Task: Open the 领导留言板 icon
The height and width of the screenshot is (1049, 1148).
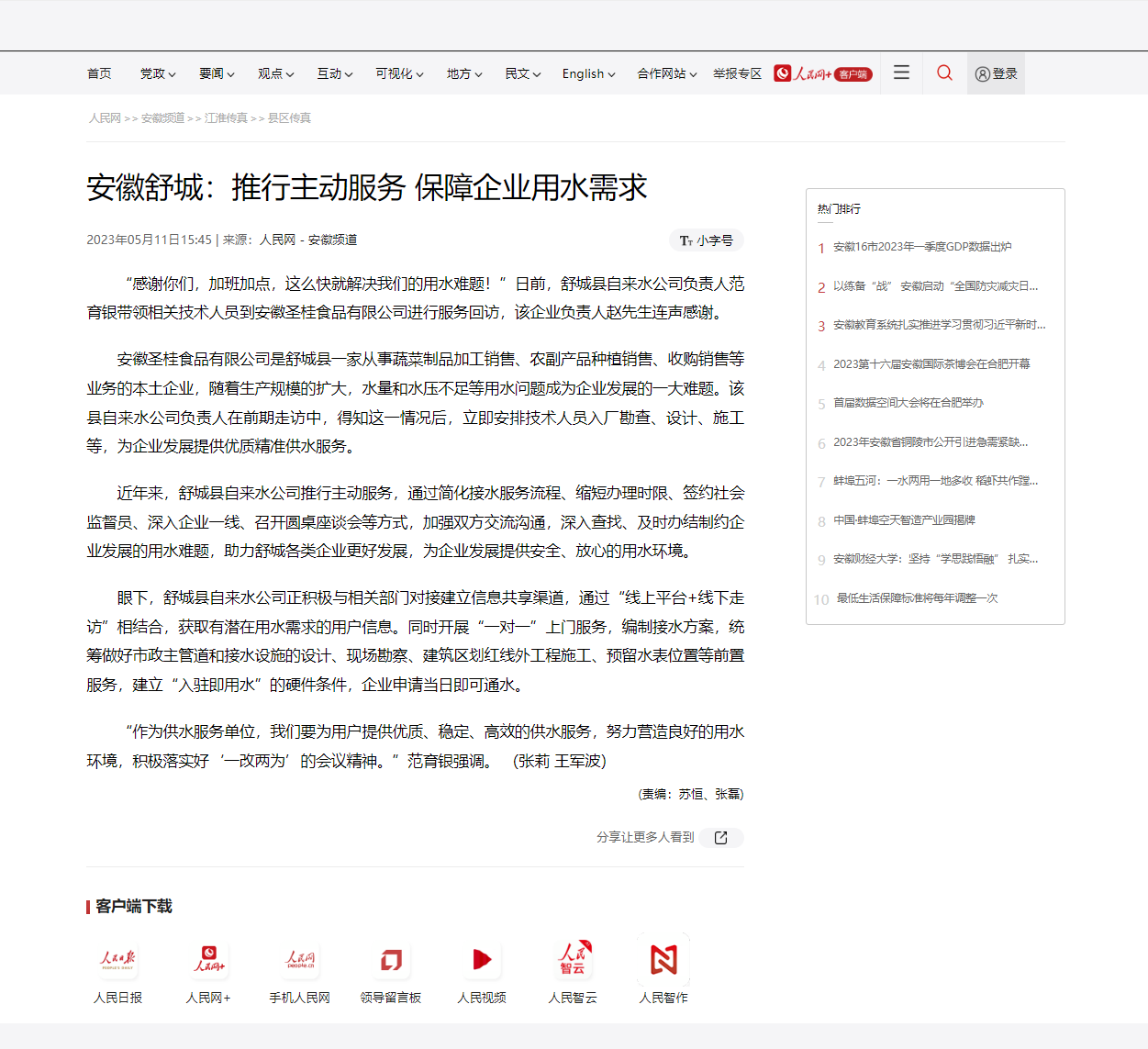Action: tap(391, 960)
